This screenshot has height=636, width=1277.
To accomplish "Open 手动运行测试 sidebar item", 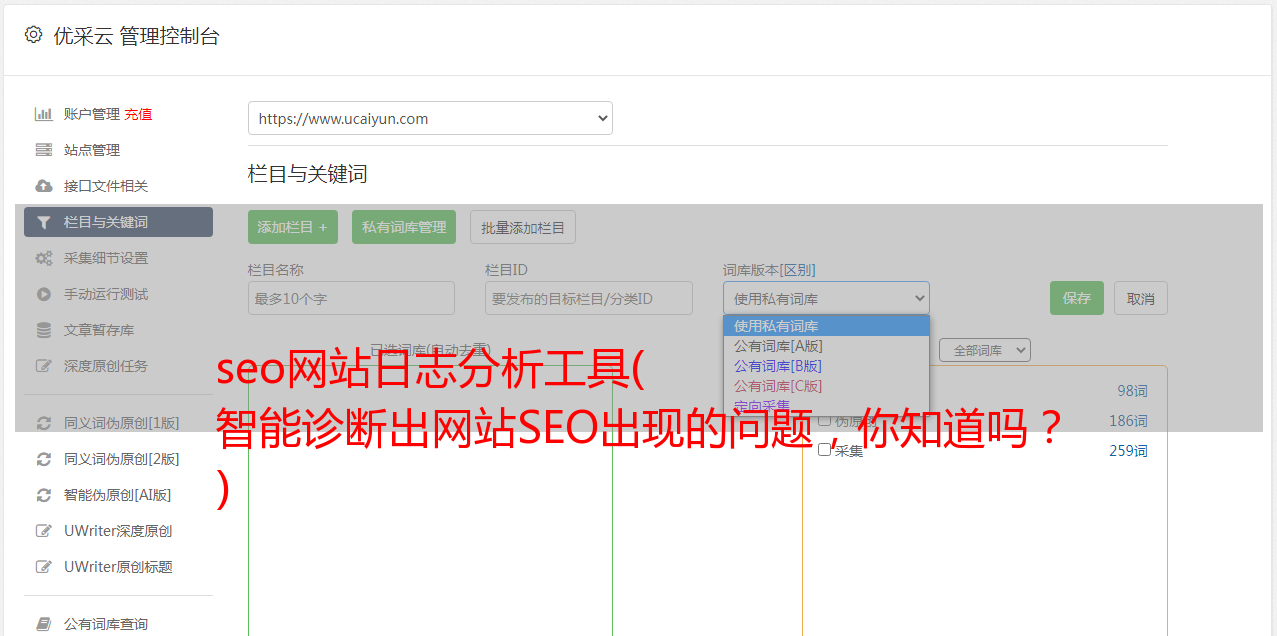I will (x=118, y=294).
